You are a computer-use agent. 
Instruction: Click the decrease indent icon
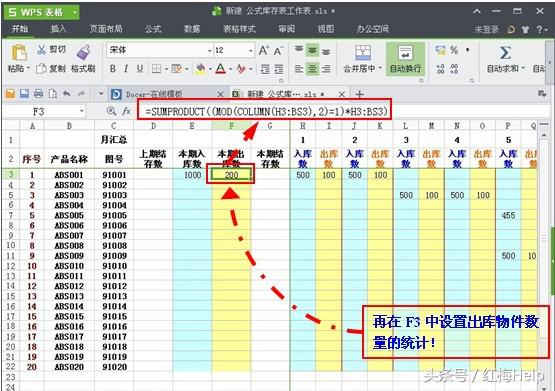click(265, 69)
